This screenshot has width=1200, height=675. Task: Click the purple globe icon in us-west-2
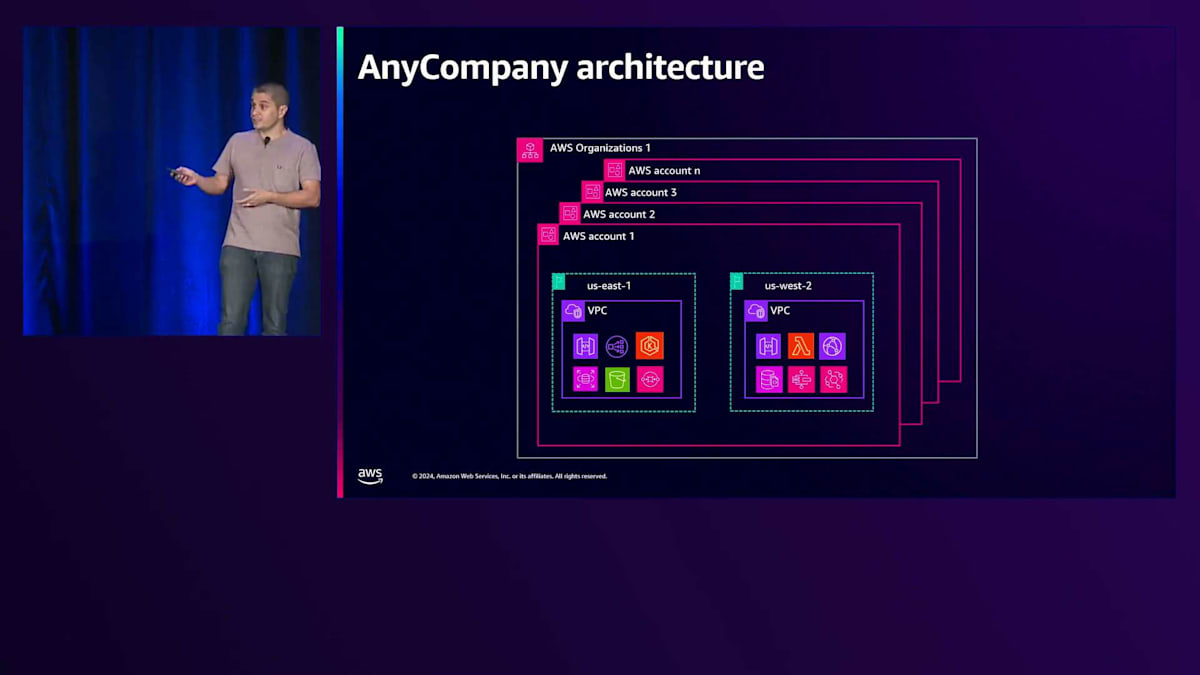click(x=833, y=346)
